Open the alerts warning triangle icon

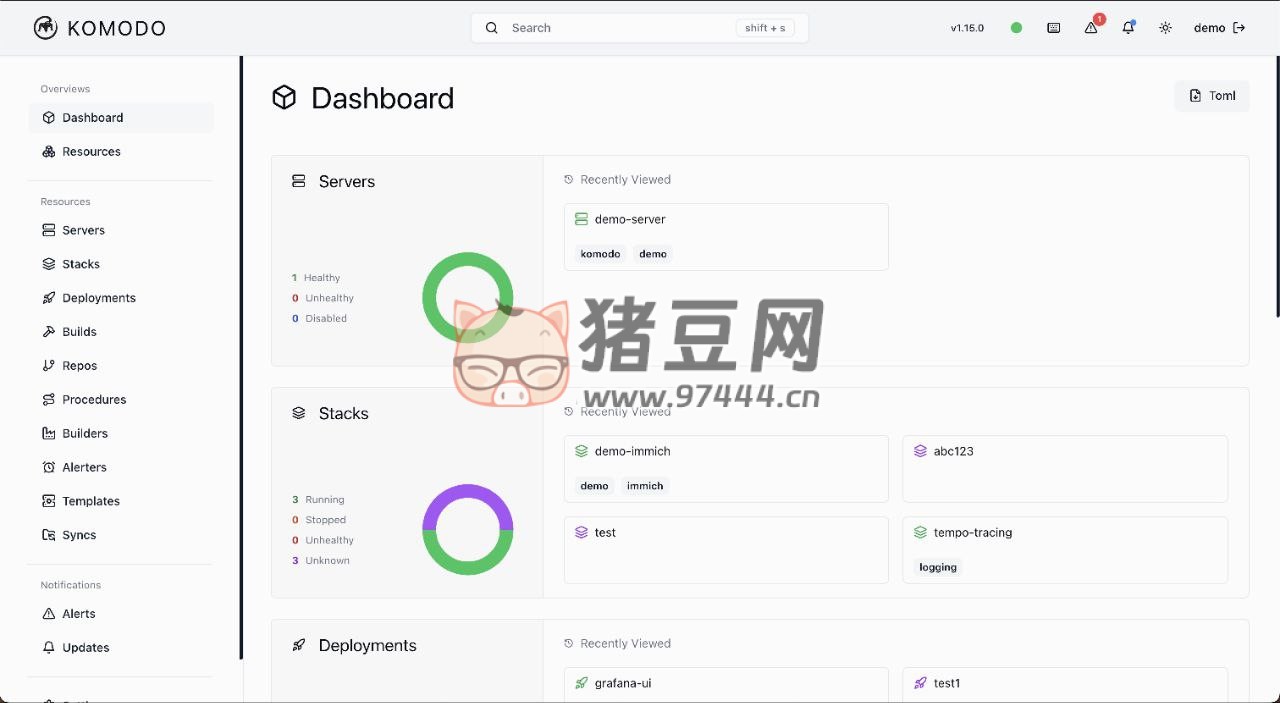tap(1091, 28)
